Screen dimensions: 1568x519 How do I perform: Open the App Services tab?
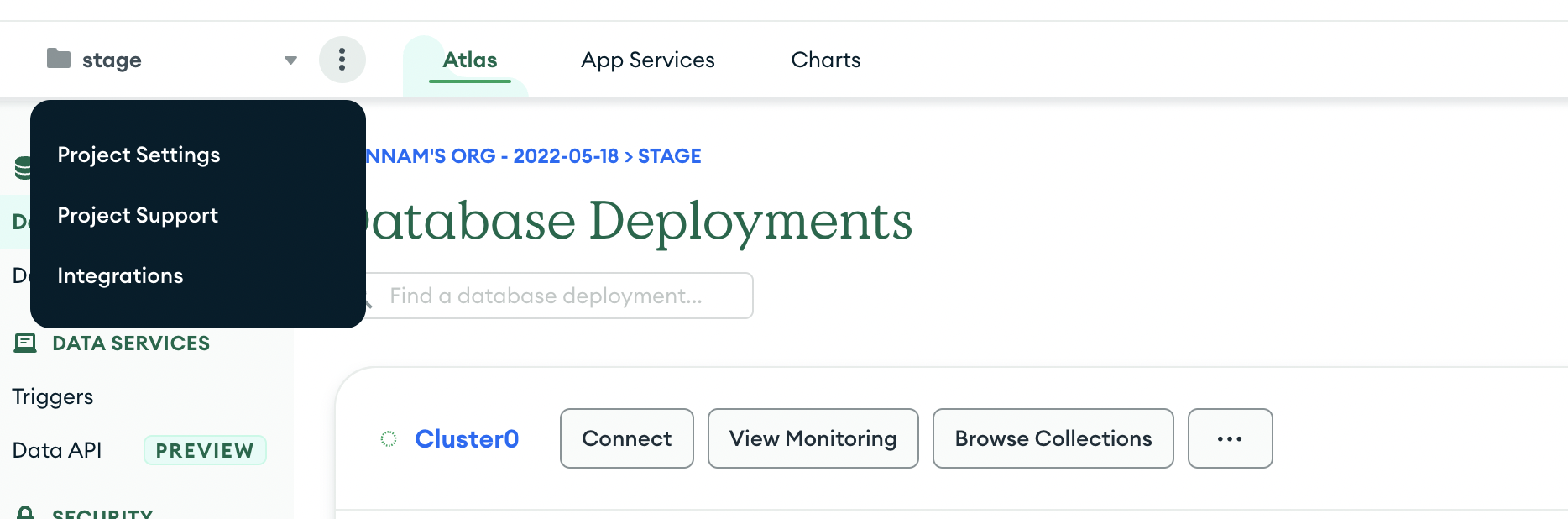pyautogui.click(x=648, y=60)
